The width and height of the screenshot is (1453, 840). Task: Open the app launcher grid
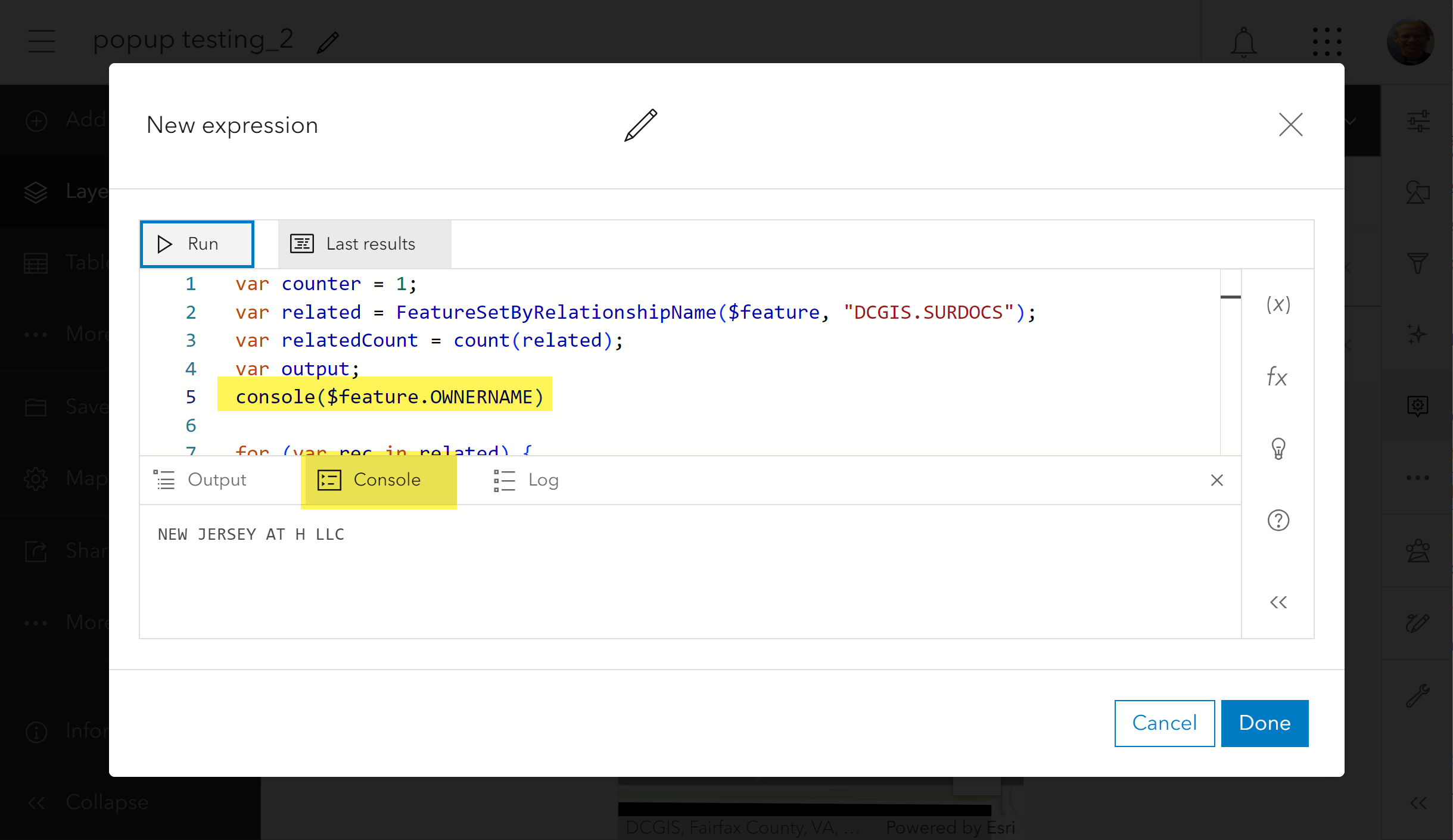[x=1327, y=42]
